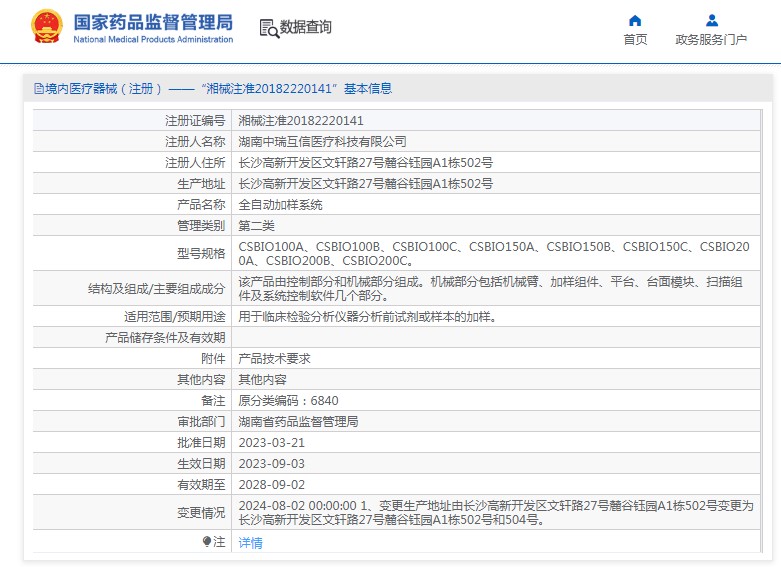Click the 生效日期 label
Viewport: 781px width, 567px height.
201,463
